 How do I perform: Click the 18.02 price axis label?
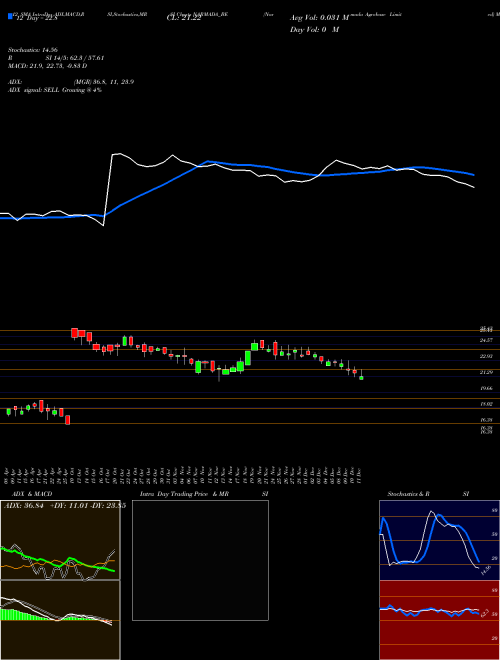point(487,404)
